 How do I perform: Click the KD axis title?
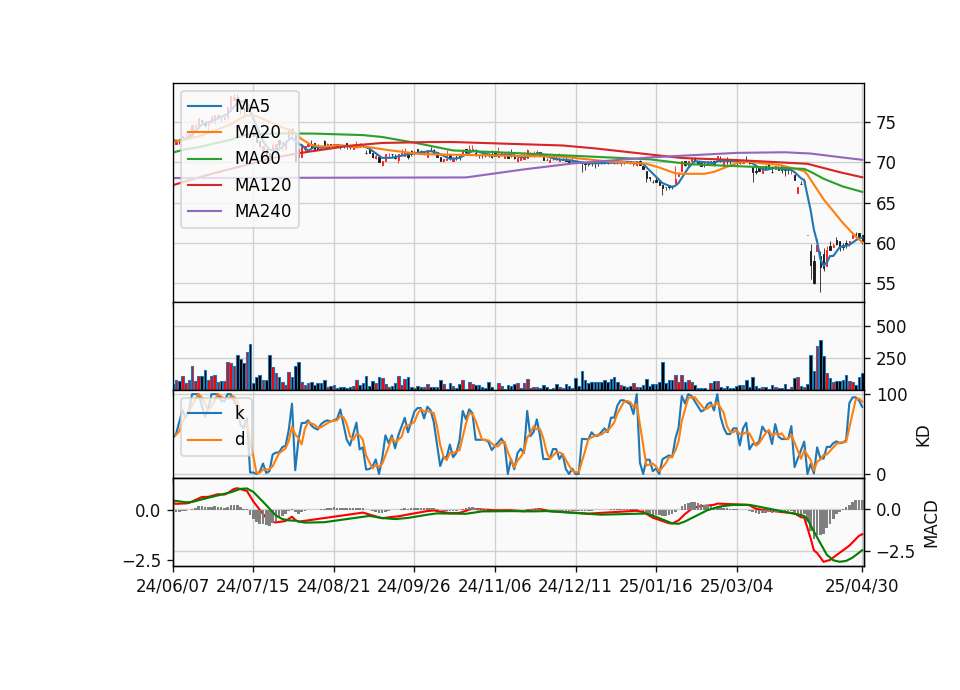pos(923,437)
